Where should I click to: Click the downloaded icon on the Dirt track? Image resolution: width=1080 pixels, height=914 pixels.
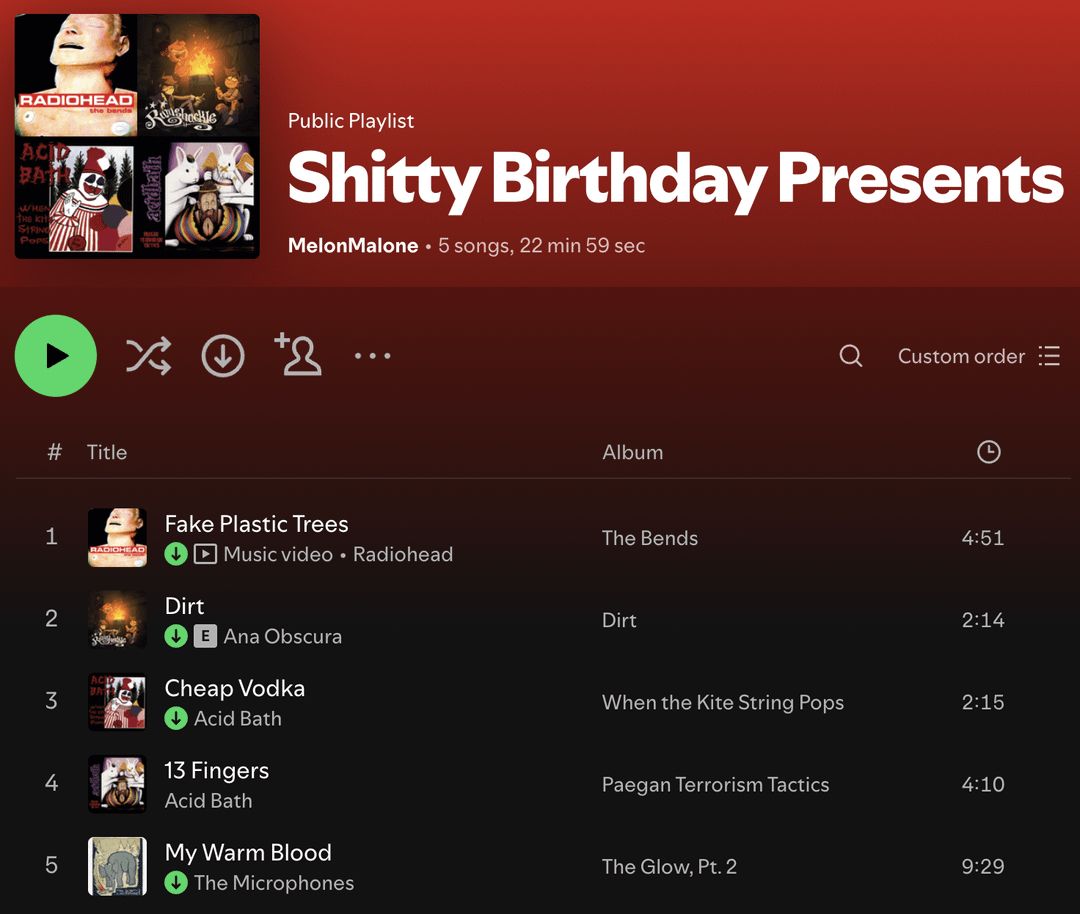[x=176, y=636]
